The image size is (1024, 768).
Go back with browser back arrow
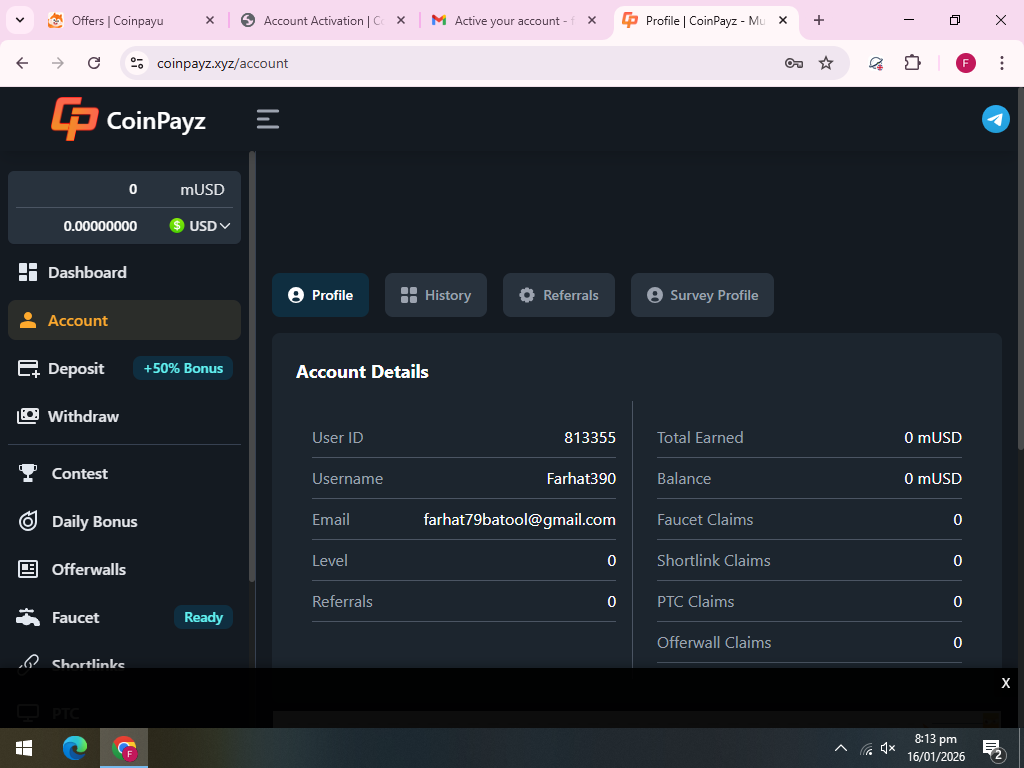pos(22,63)
